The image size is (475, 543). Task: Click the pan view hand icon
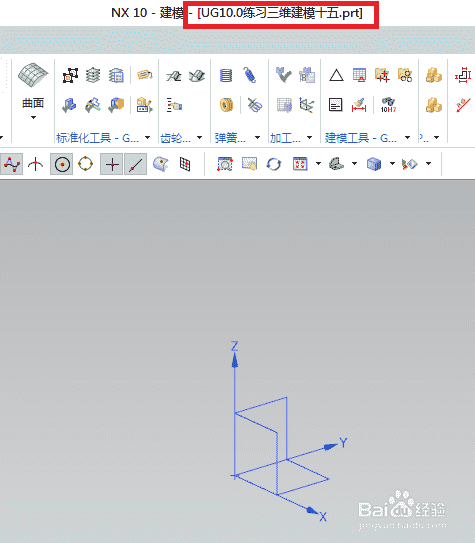coord(250,164)
